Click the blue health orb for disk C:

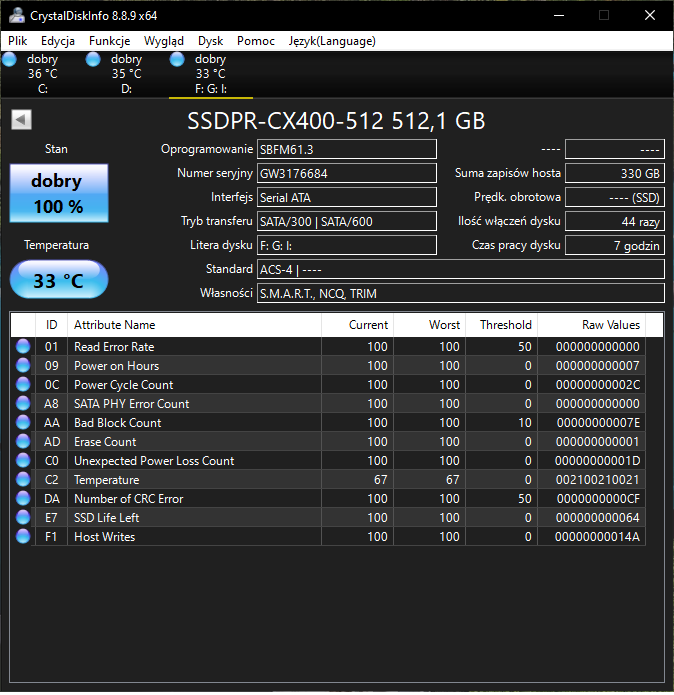9,59
